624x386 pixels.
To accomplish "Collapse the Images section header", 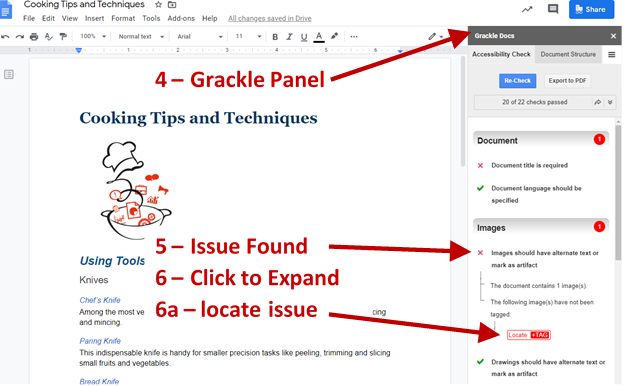I will (x=541, y=228).
